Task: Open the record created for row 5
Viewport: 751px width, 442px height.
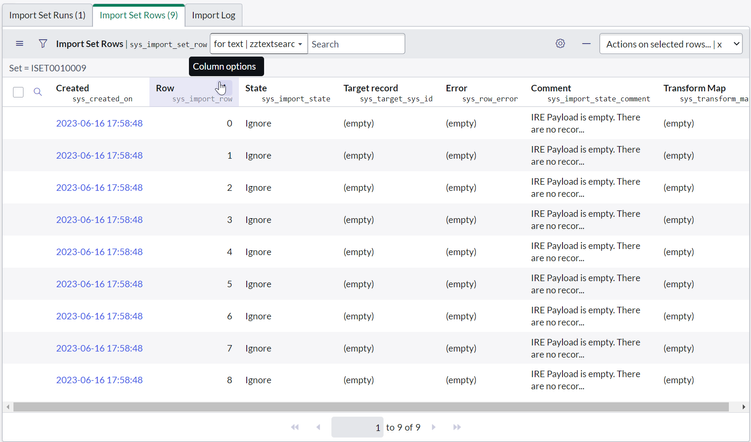Action: [99, 283]
